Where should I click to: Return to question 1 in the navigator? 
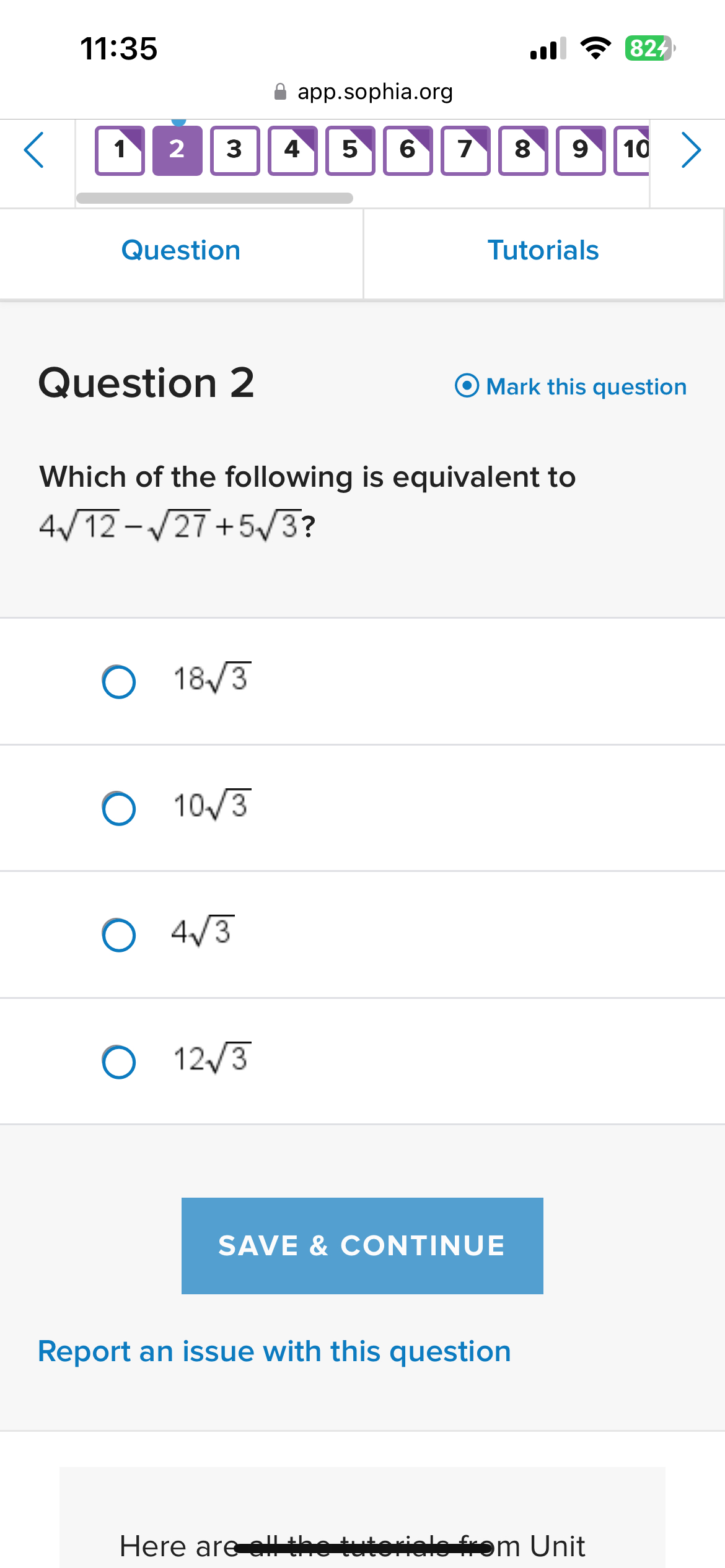coord(120,149)
